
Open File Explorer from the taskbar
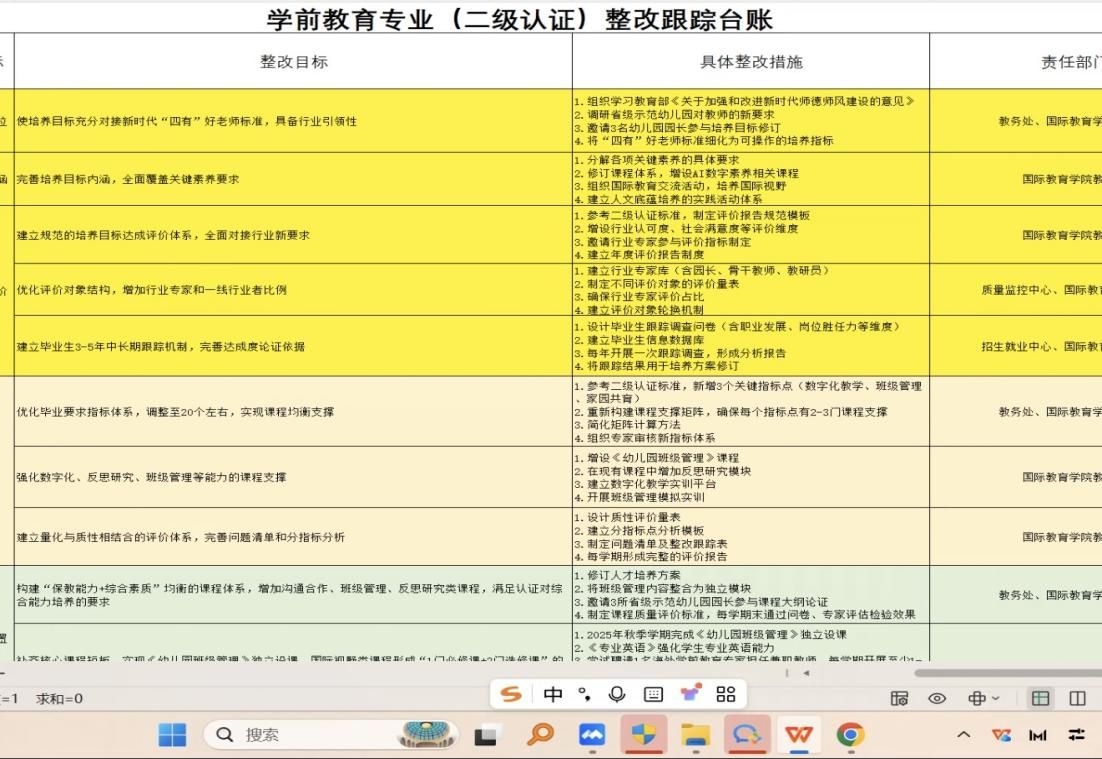tap(695, 735)
